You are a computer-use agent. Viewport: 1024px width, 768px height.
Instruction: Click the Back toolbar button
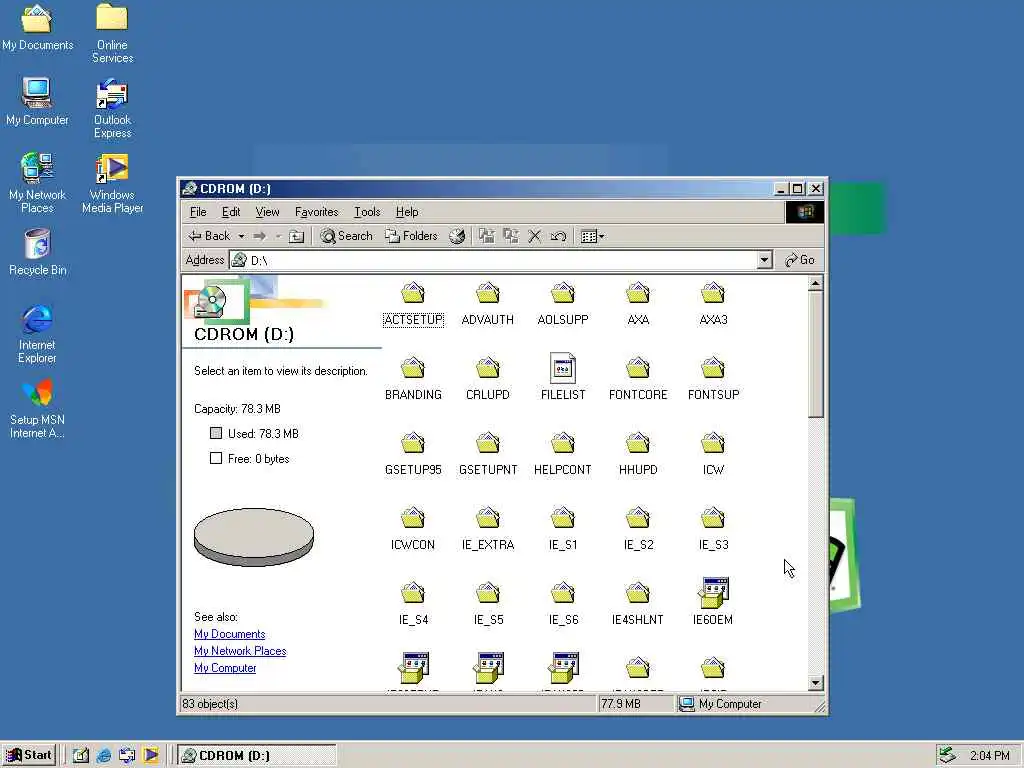click(x=209, y=236)
